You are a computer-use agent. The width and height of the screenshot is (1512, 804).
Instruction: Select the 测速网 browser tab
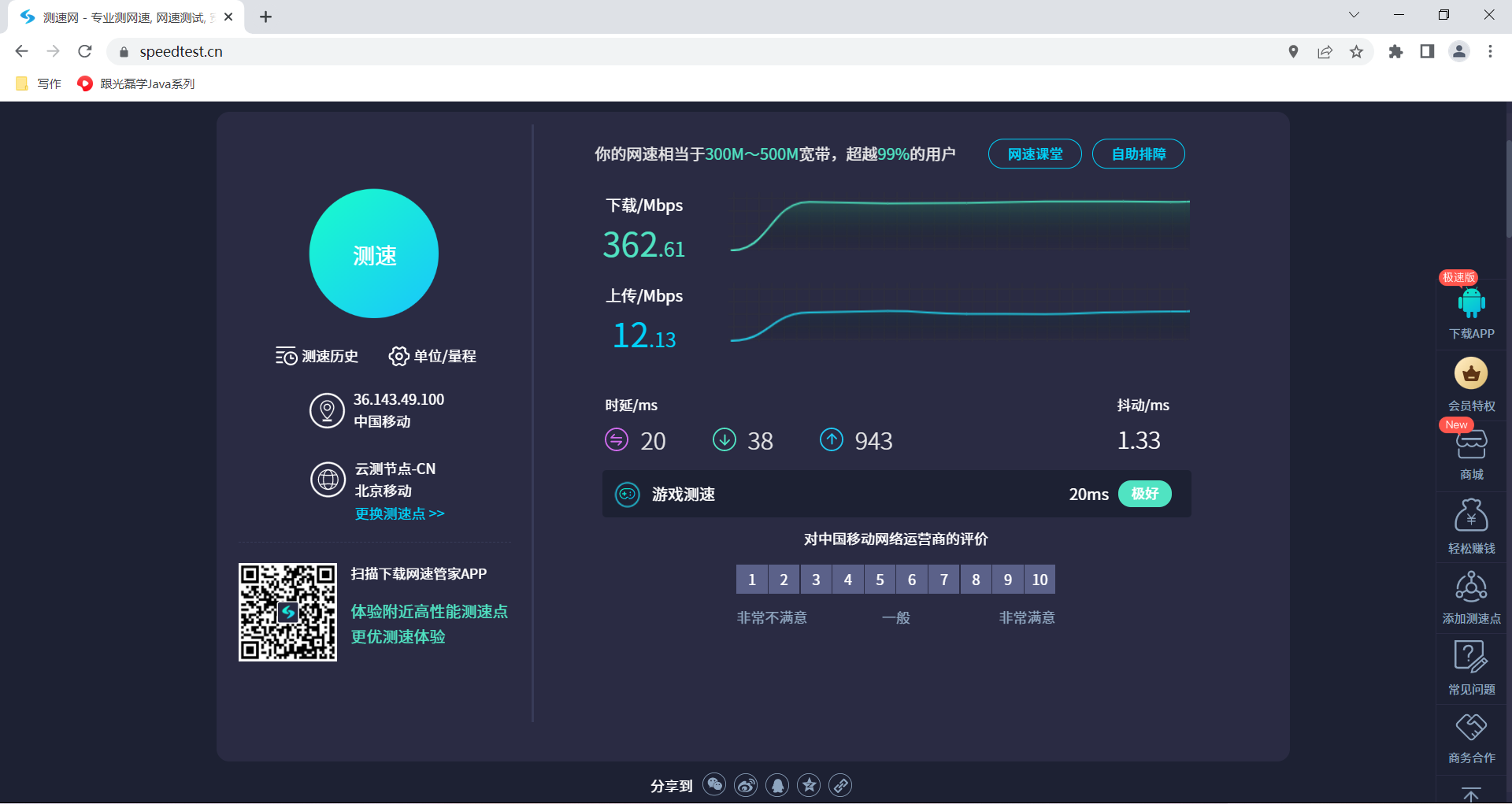coord(126,17)
